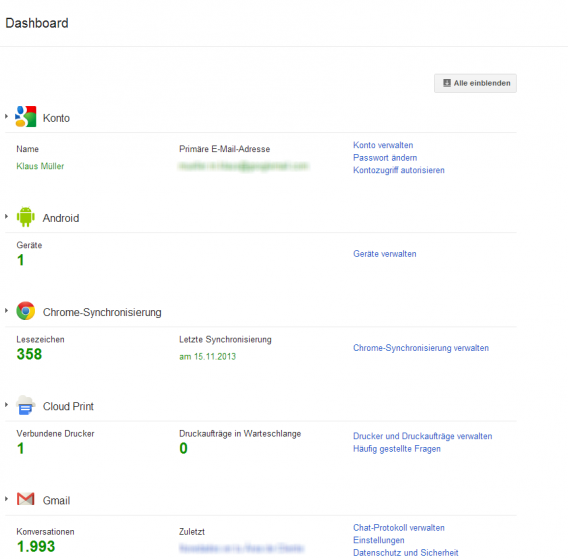
Task: Open Häufig gestellte Fragen link
Action: (x=397, y=449)
